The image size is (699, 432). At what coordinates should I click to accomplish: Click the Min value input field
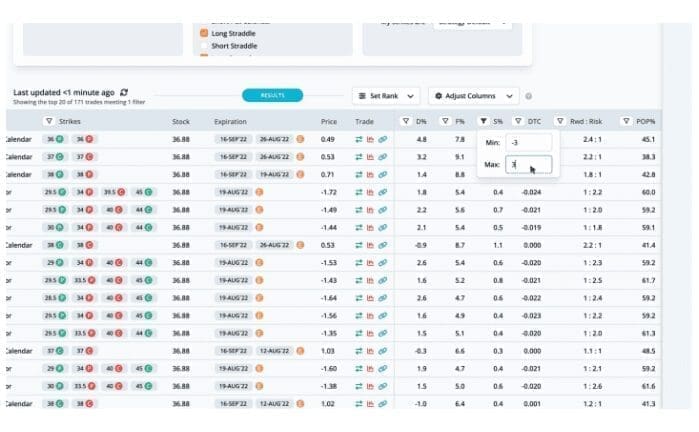point(527,142)
